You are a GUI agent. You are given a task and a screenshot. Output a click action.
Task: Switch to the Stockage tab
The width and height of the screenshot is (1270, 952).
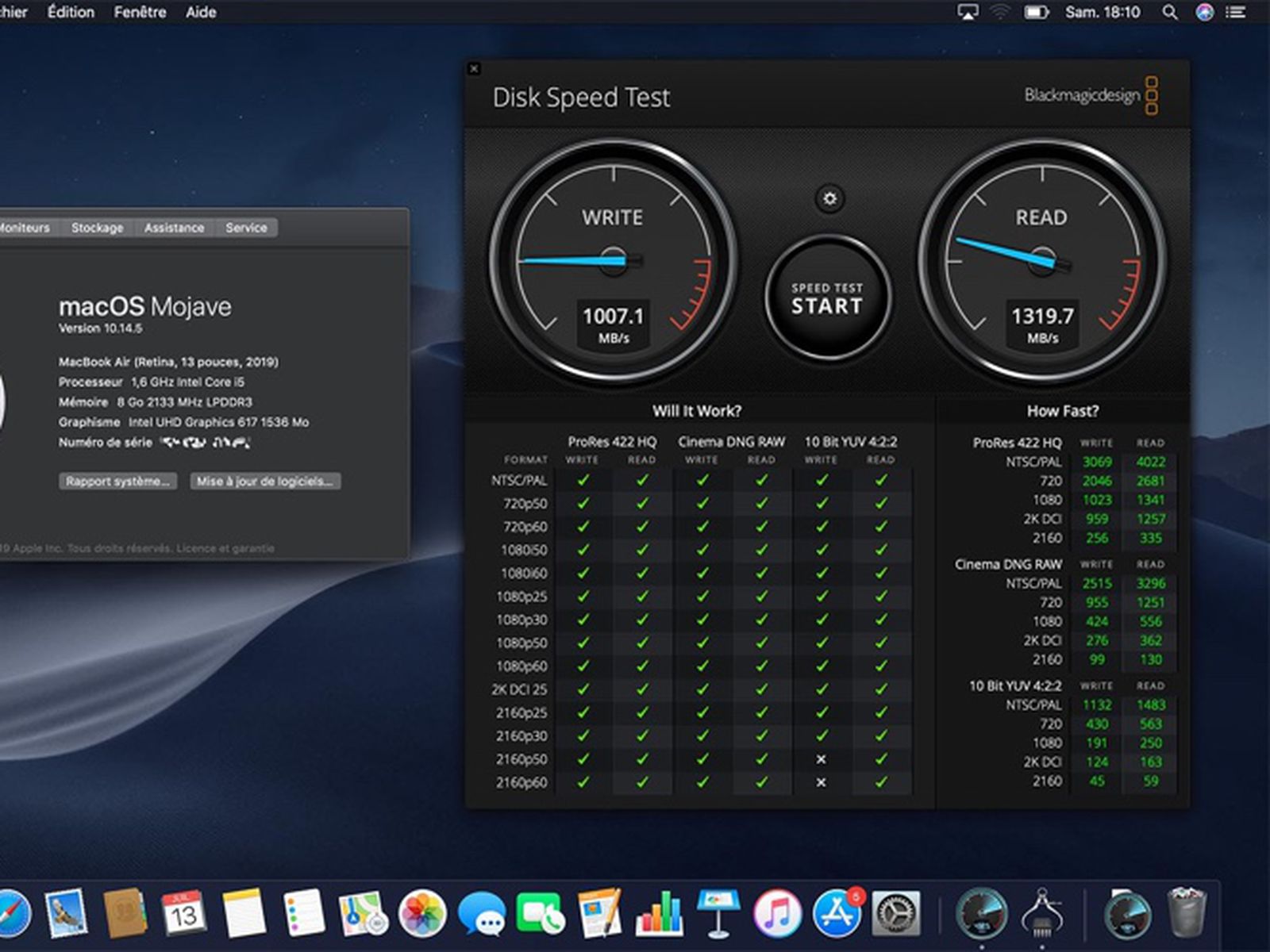click(x=97, y=228)
